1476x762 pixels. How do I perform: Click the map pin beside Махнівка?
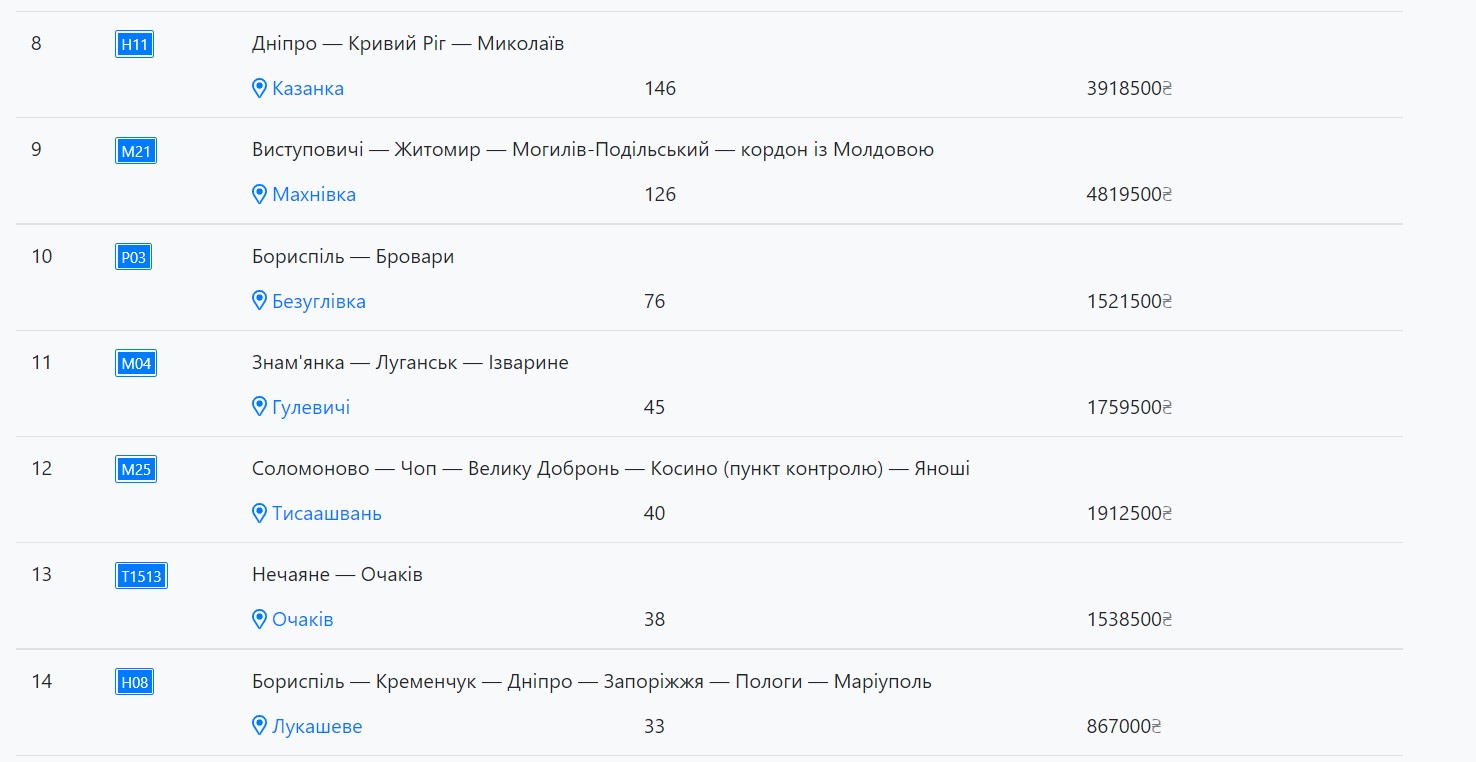tap(259, 194)
